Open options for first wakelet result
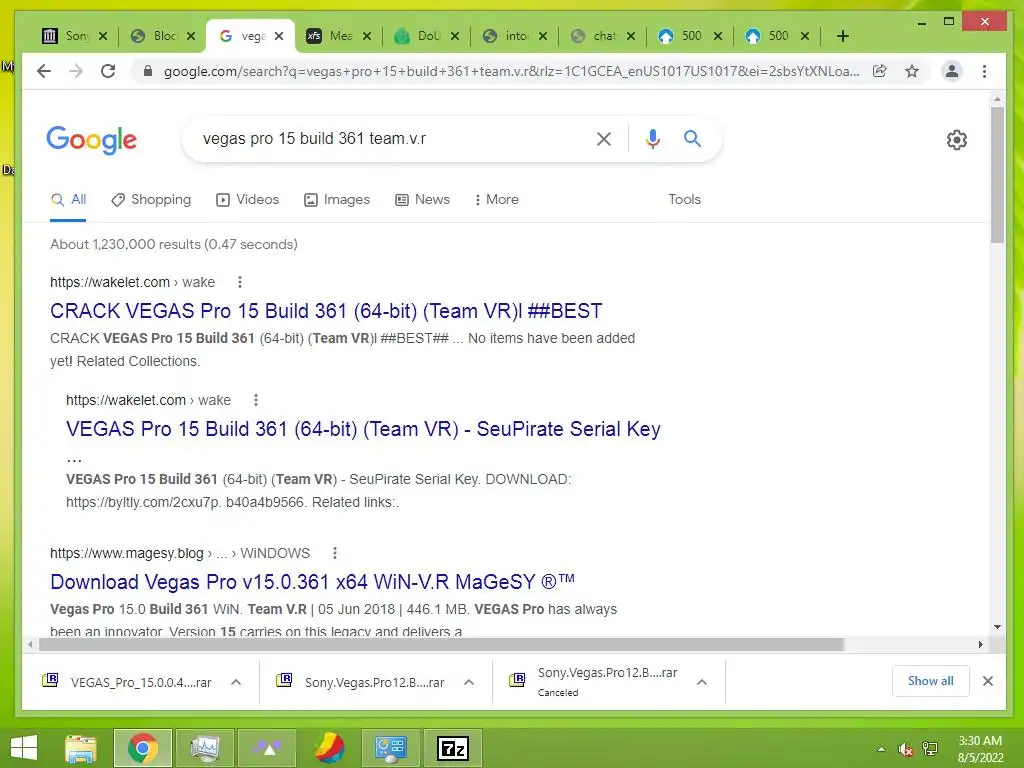1024x768 pixels. [240, 282]
